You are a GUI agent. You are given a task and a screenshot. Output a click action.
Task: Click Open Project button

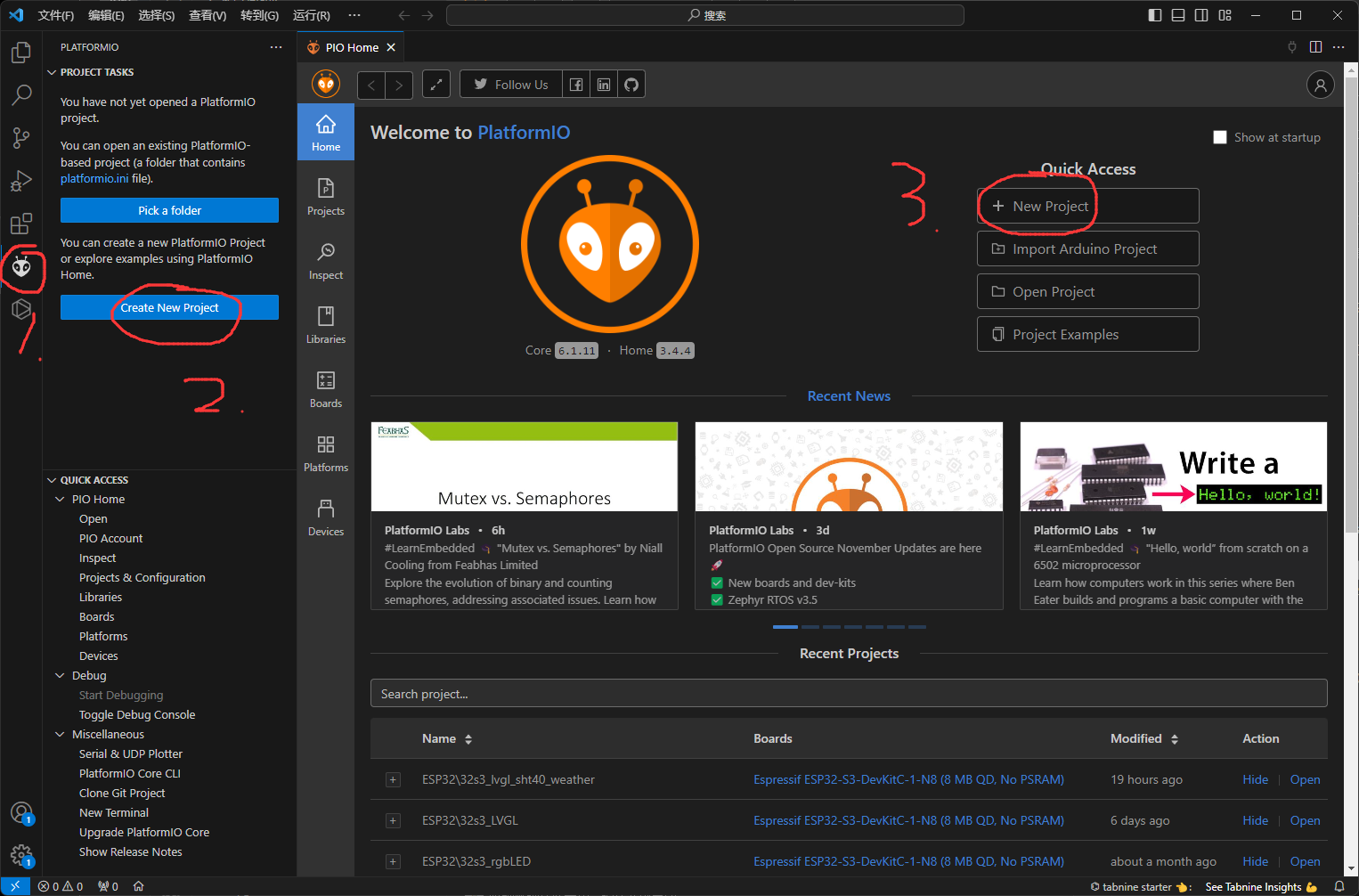tap(1087, 291)
